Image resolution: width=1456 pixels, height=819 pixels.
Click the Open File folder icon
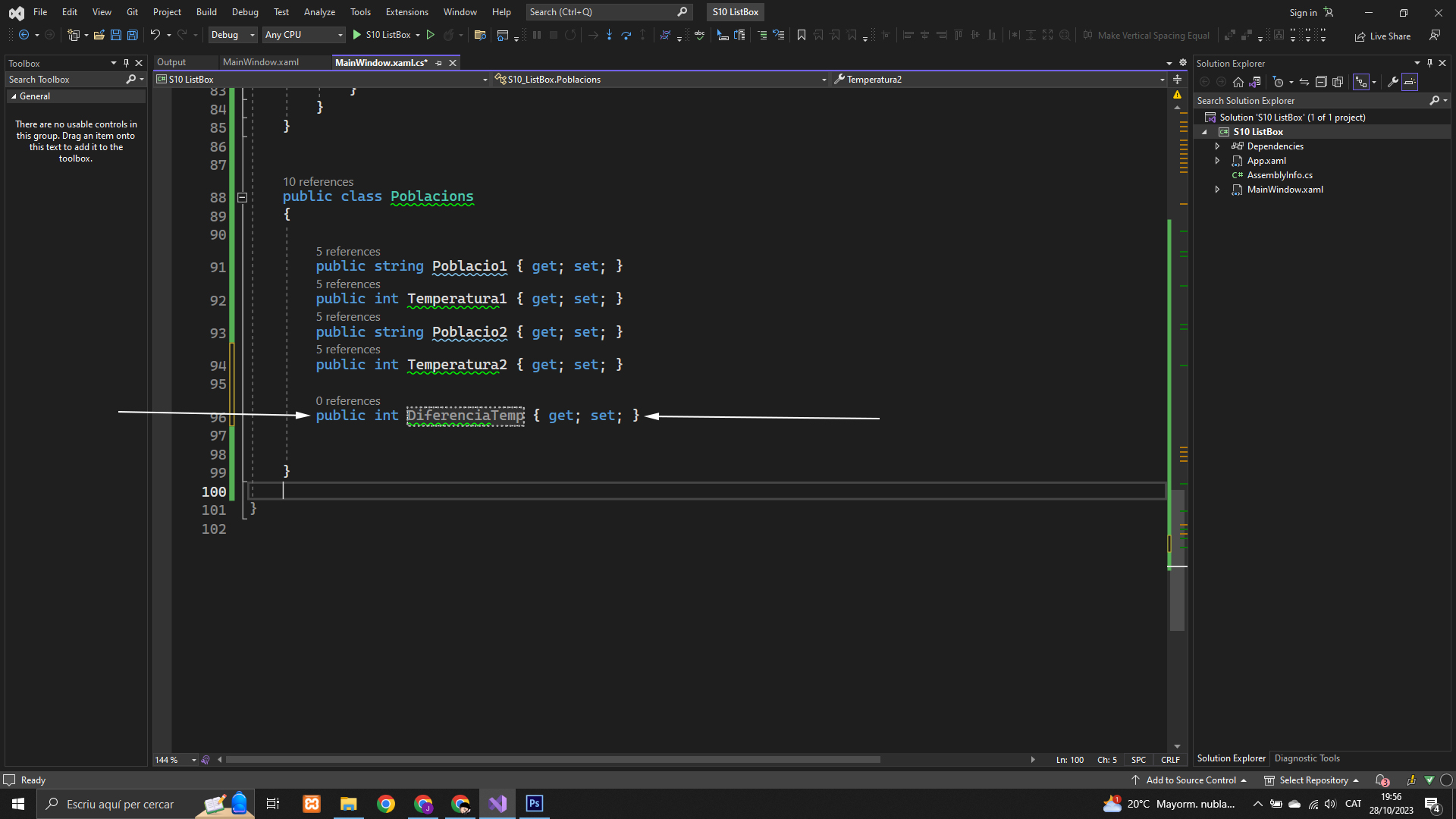click(99, 35)
